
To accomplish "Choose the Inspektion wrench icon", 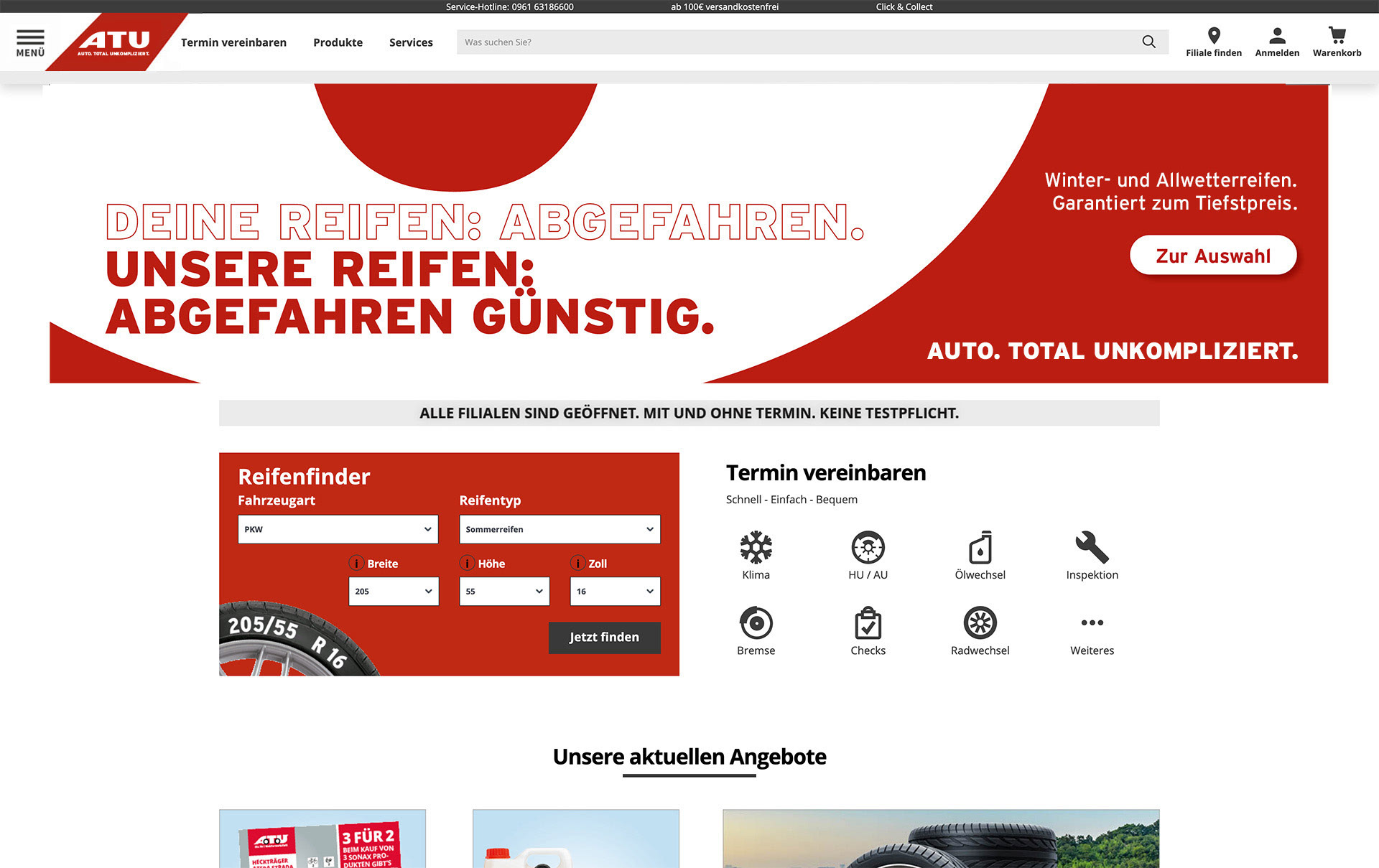I will coord(1092,548).
